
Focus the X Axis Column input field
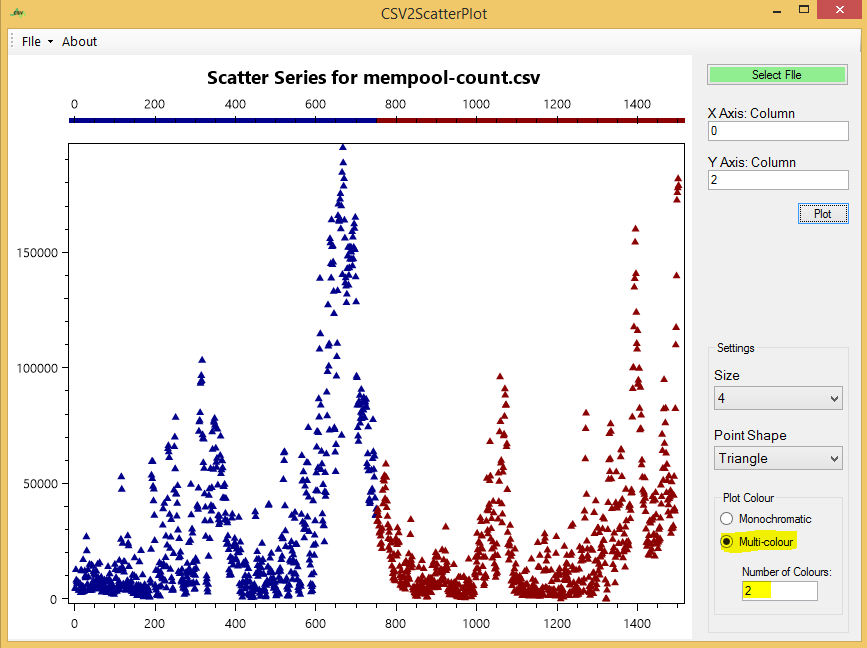(x=778, y=131)
